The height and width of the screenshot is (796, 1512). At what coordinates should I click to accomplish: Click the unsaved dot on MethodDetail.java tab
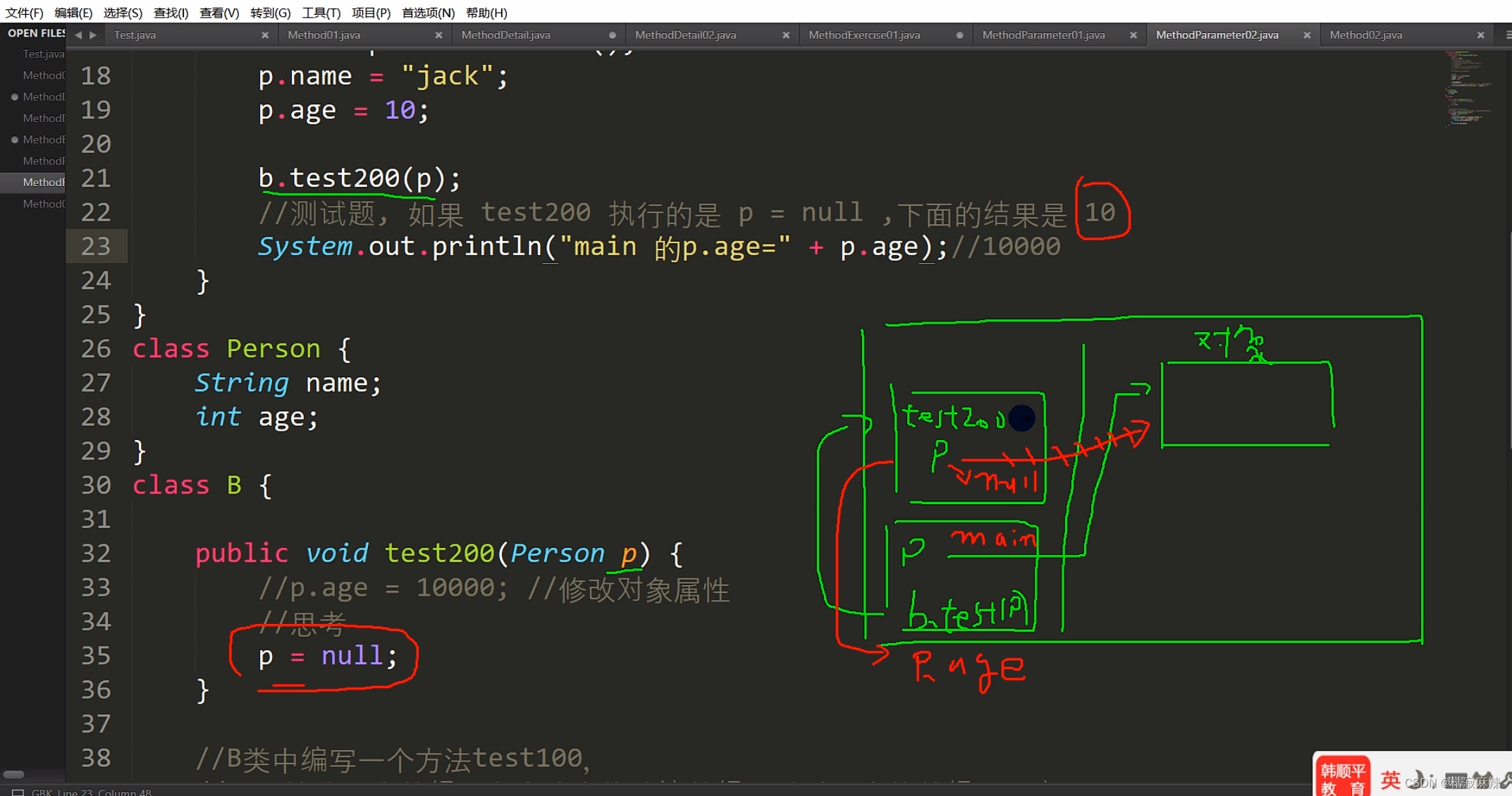tap(612, 35)
